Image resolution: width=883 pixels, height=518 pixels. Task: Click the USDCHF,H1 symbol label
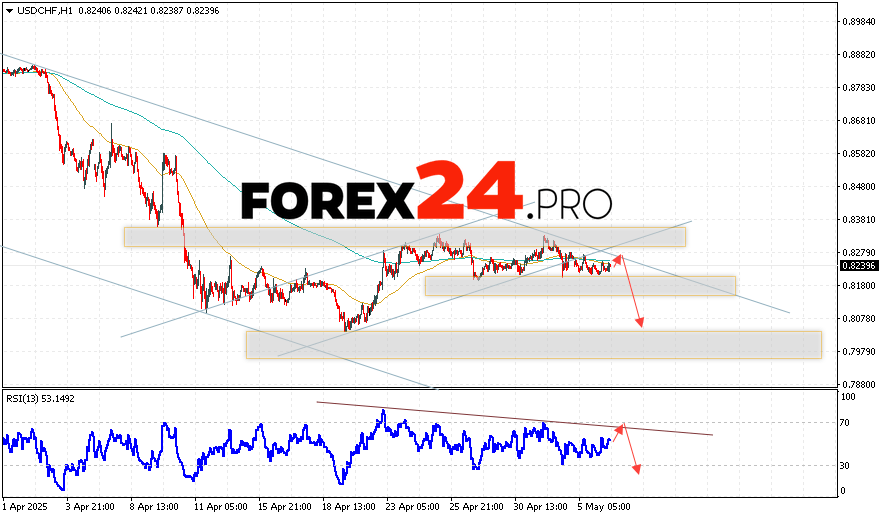pyautogui.click(x=44, y=11)
